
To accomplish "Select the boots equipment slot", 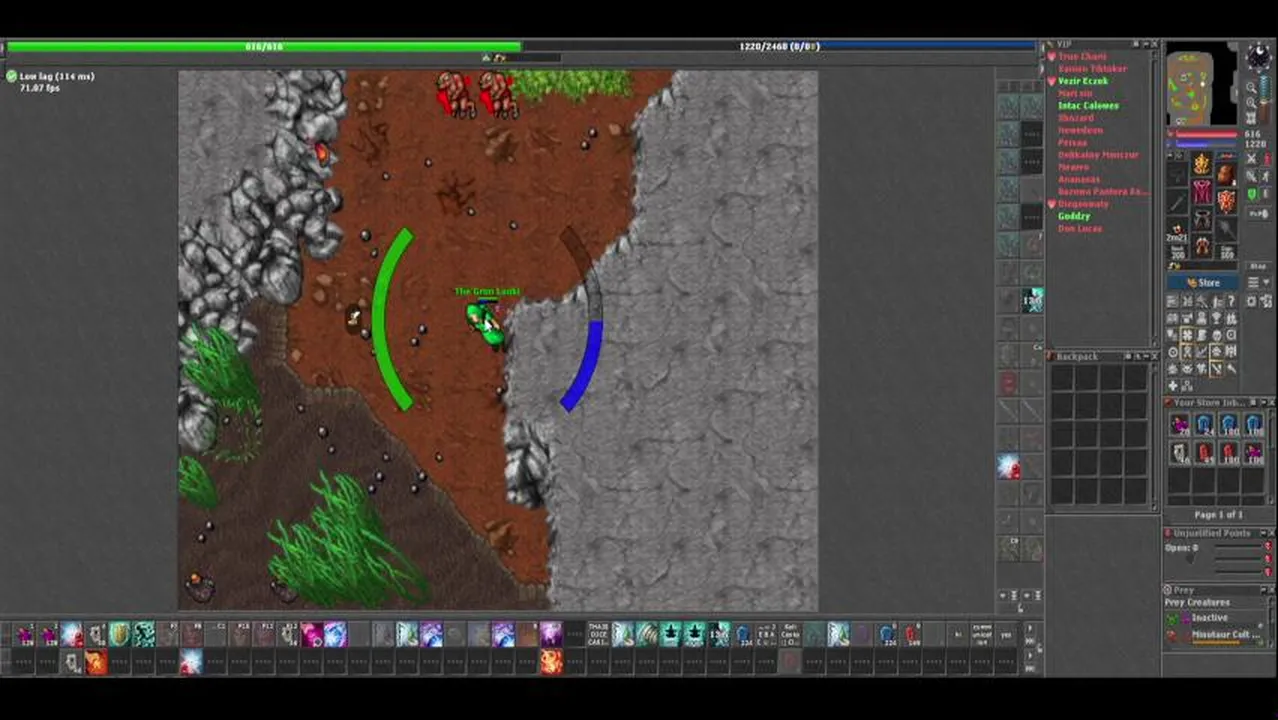I will point(1202,244).
